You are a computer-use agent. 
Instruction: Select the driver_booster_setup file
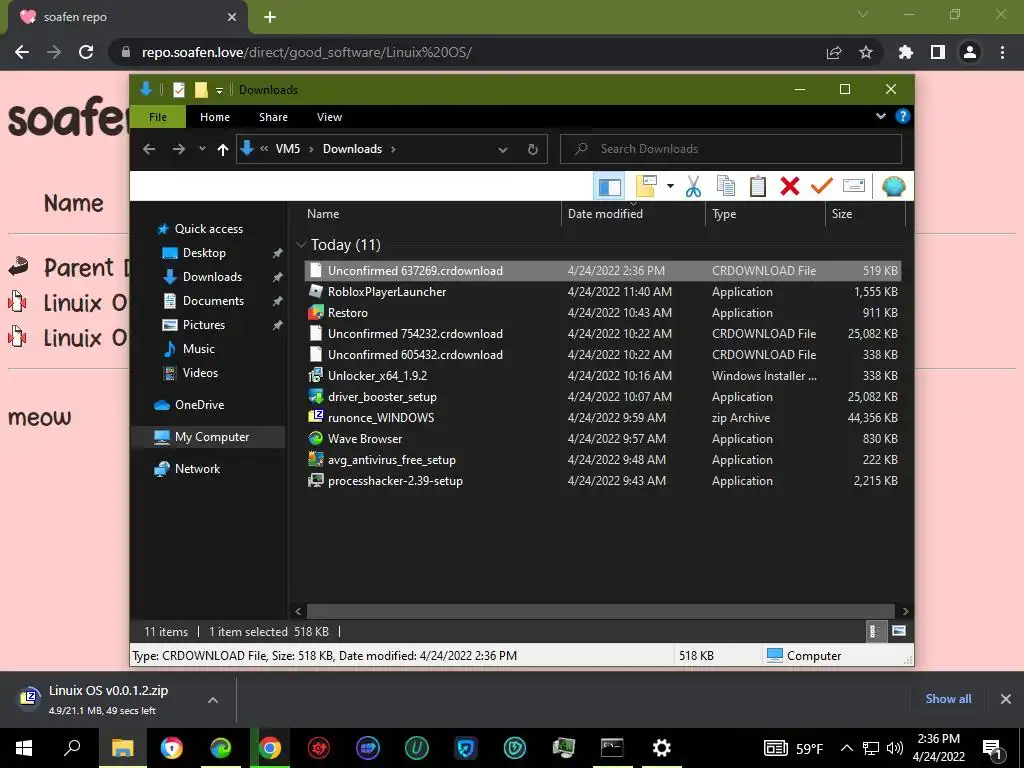pos(603,396)
